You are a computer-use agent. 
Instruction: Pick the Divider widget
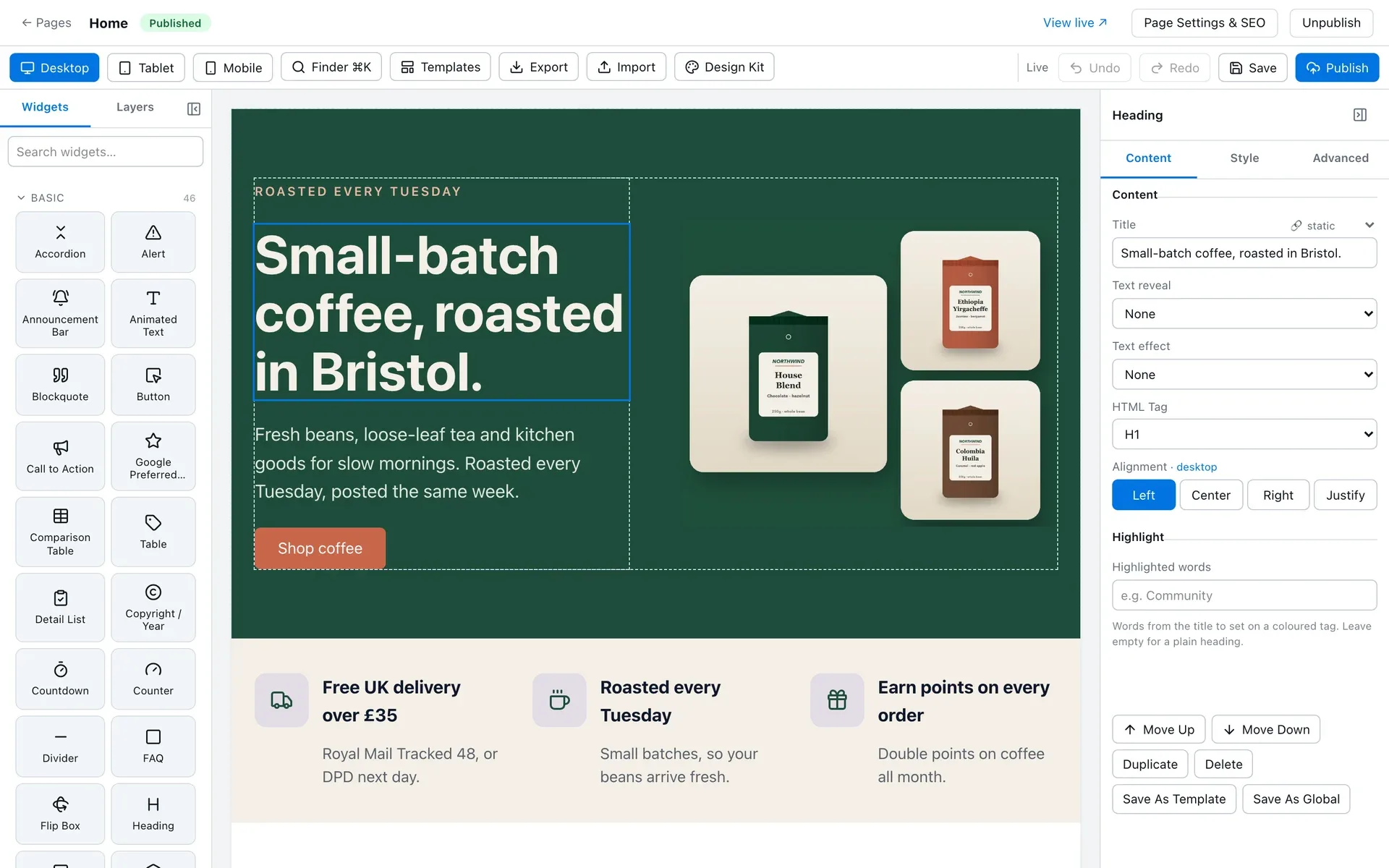60,746
